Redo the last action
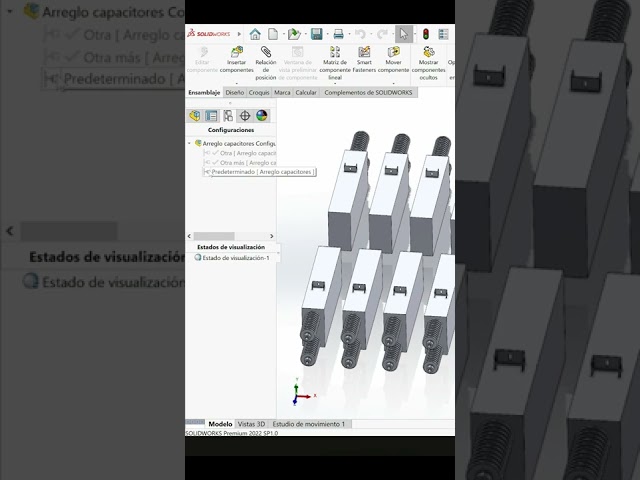Image resolution: width=640 pixels, height=480 pixels. click(382, 34)
